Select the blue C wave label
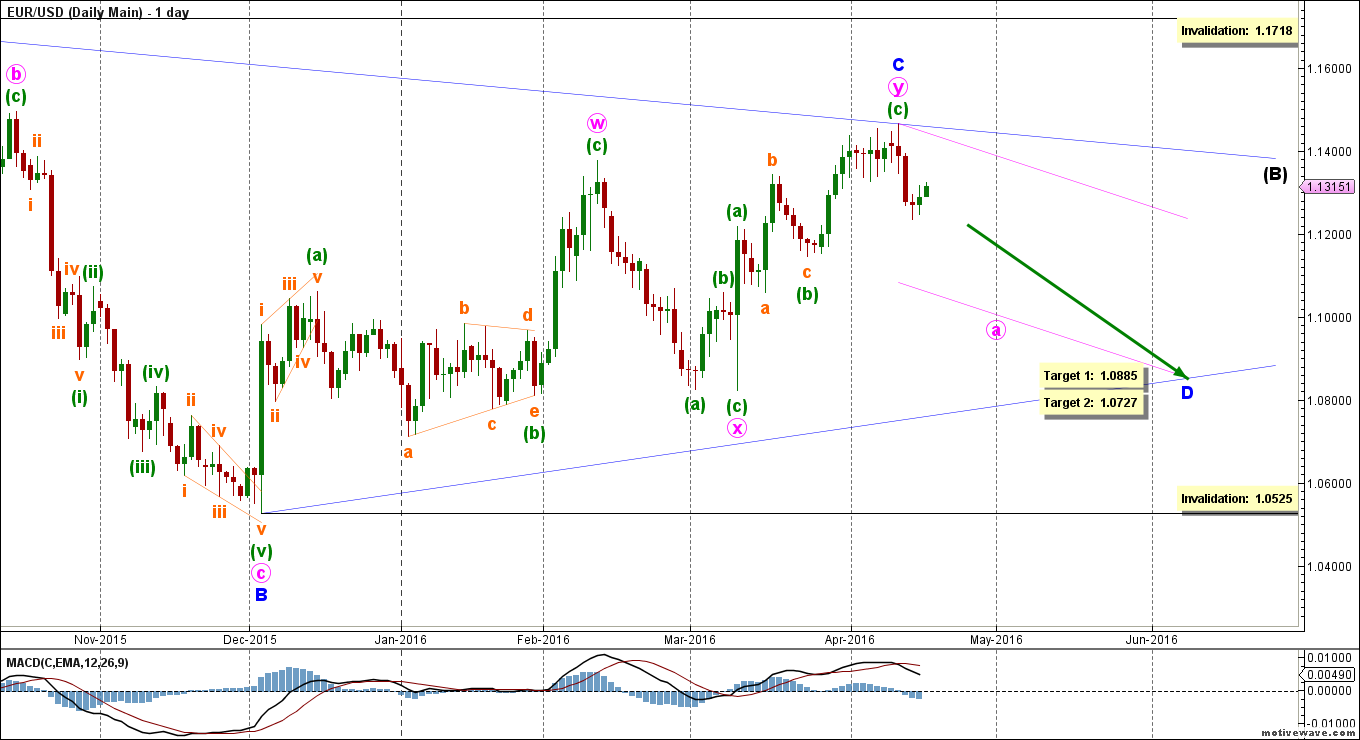1360x740 pixels. [x=898, y=64]
